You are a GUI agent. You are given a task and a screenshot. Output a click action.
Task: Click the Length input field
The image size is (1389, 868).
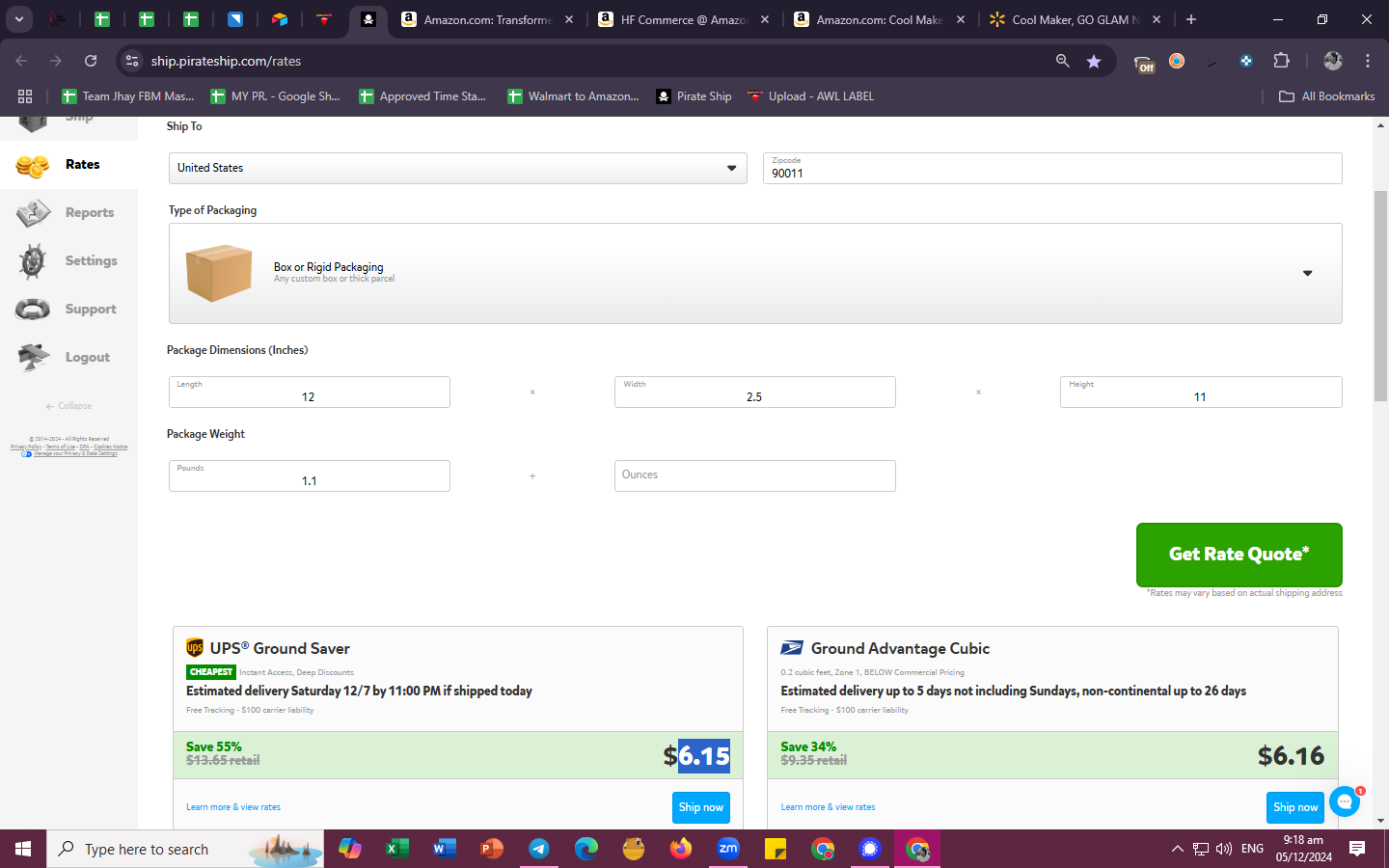309,392
